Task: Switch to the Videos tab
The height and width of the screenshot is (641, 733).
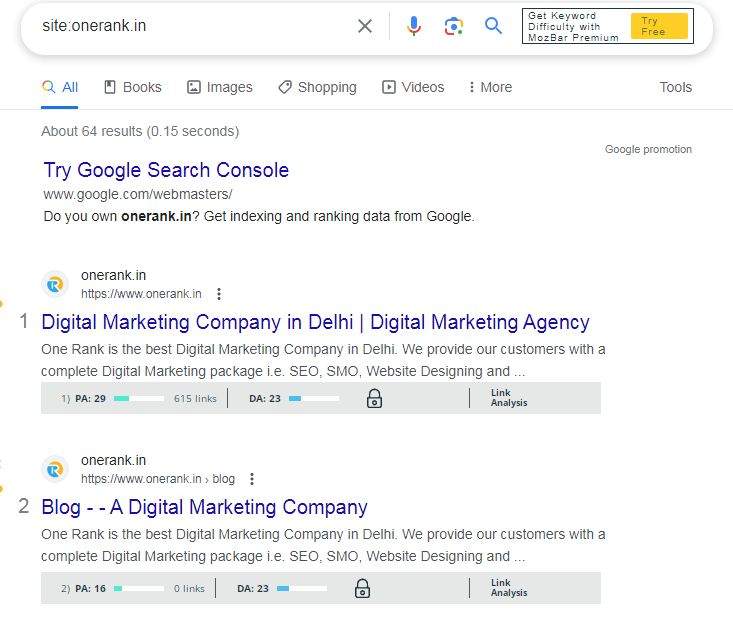Action: pos(413,87)
